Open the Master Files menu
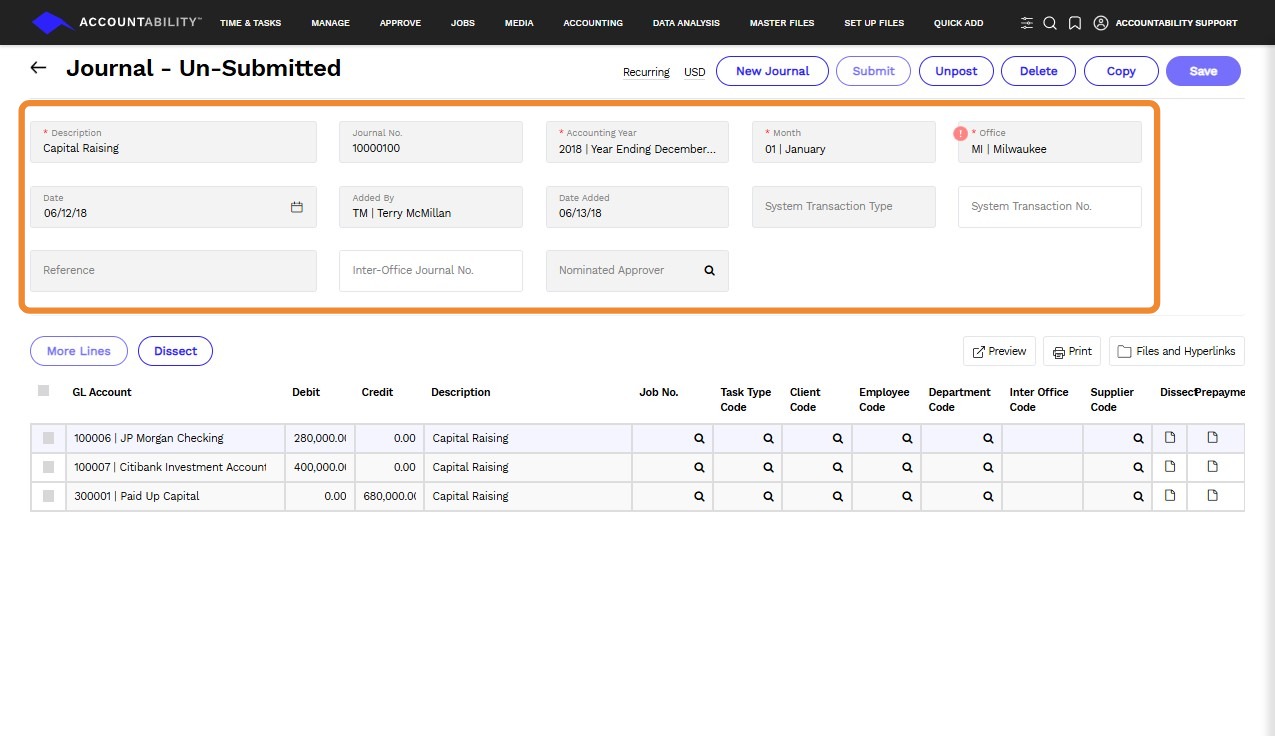This screenshot has height=736, width=1275. (x=782, y=23)
